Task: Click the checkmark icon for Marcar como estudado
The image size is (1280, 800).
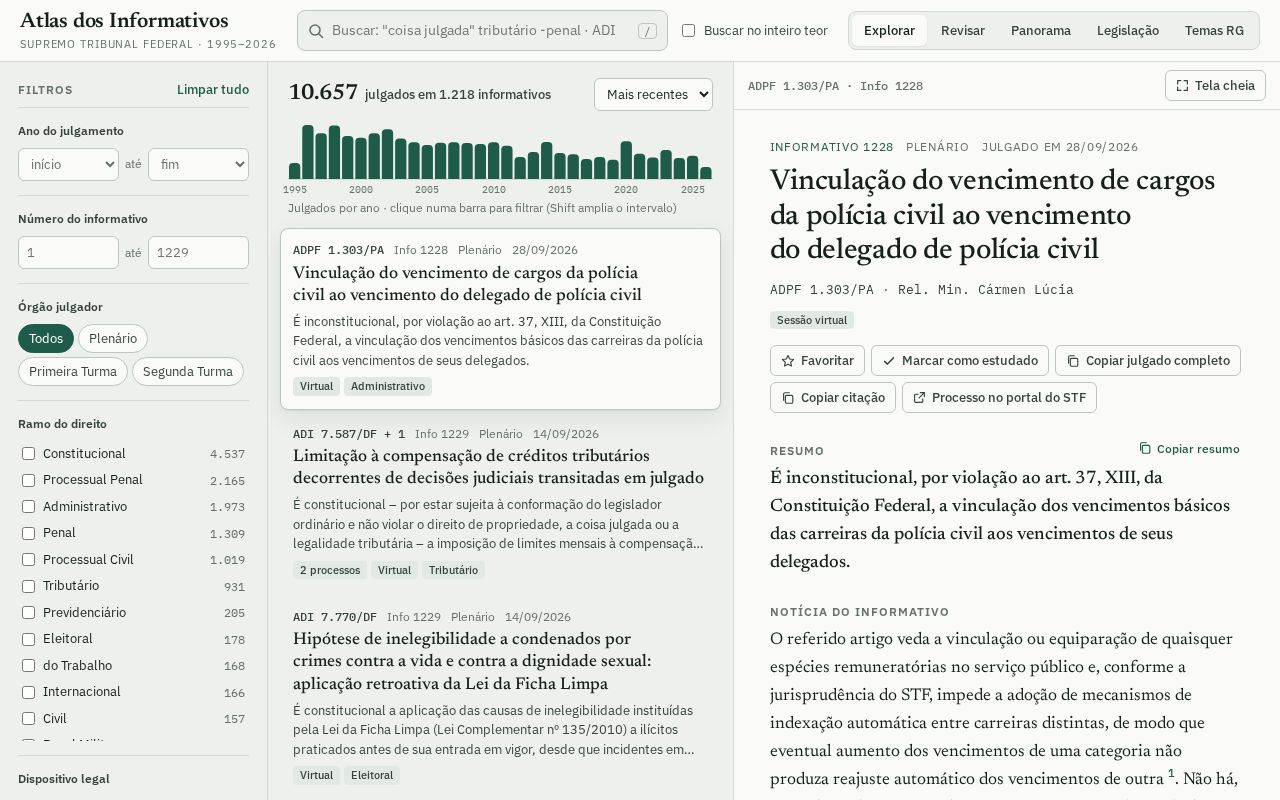Action: coord(889,360)
